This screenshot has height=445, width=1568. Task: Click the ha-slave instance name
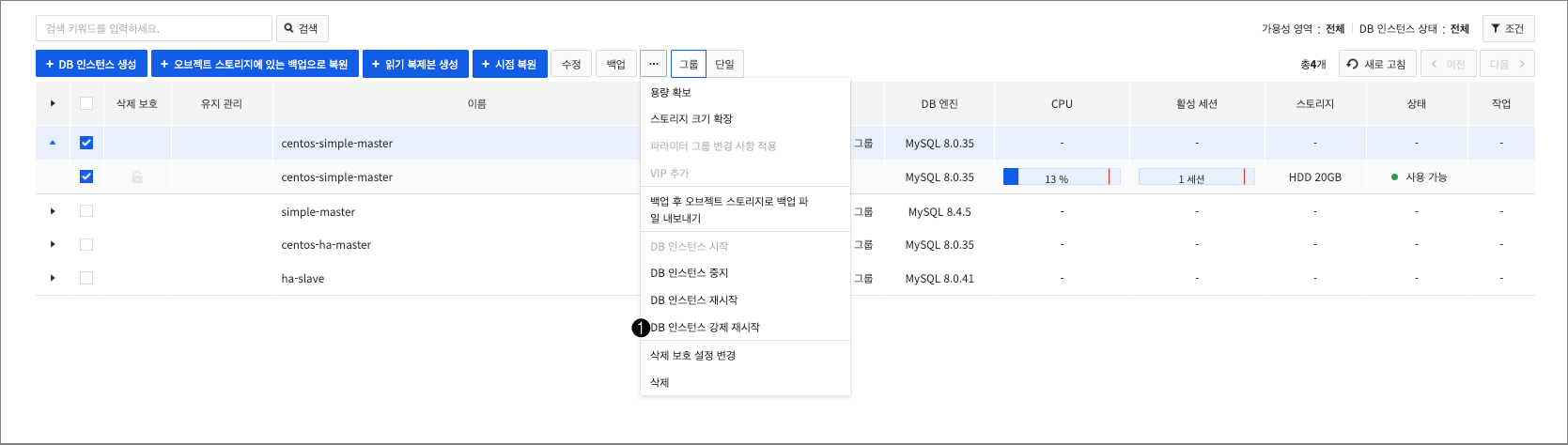[303, 278]
